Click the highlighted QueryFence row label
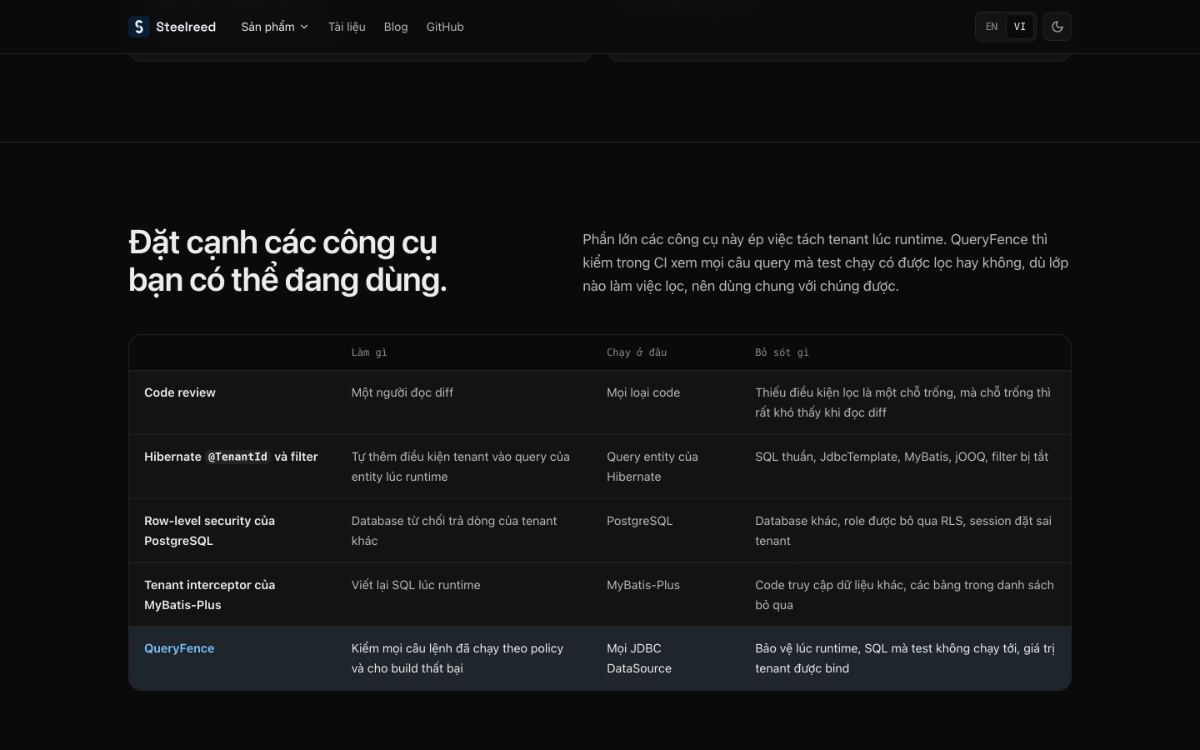The image size is (1200, 750). (179, 648)
